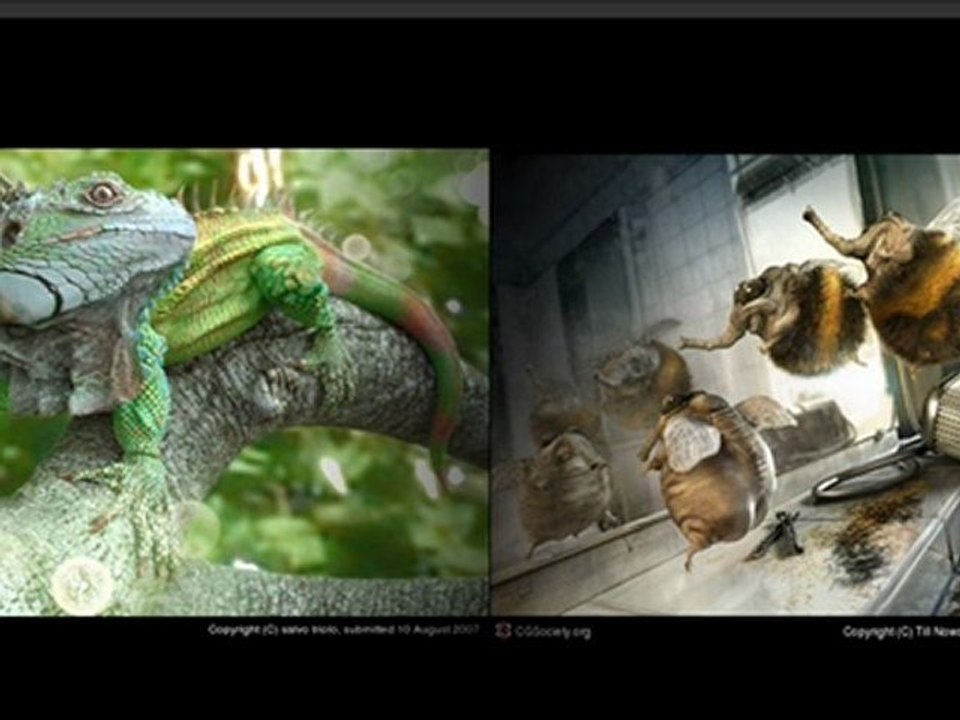Select the 'Copyright (C) Till' caption text

[x=901, y=631]
